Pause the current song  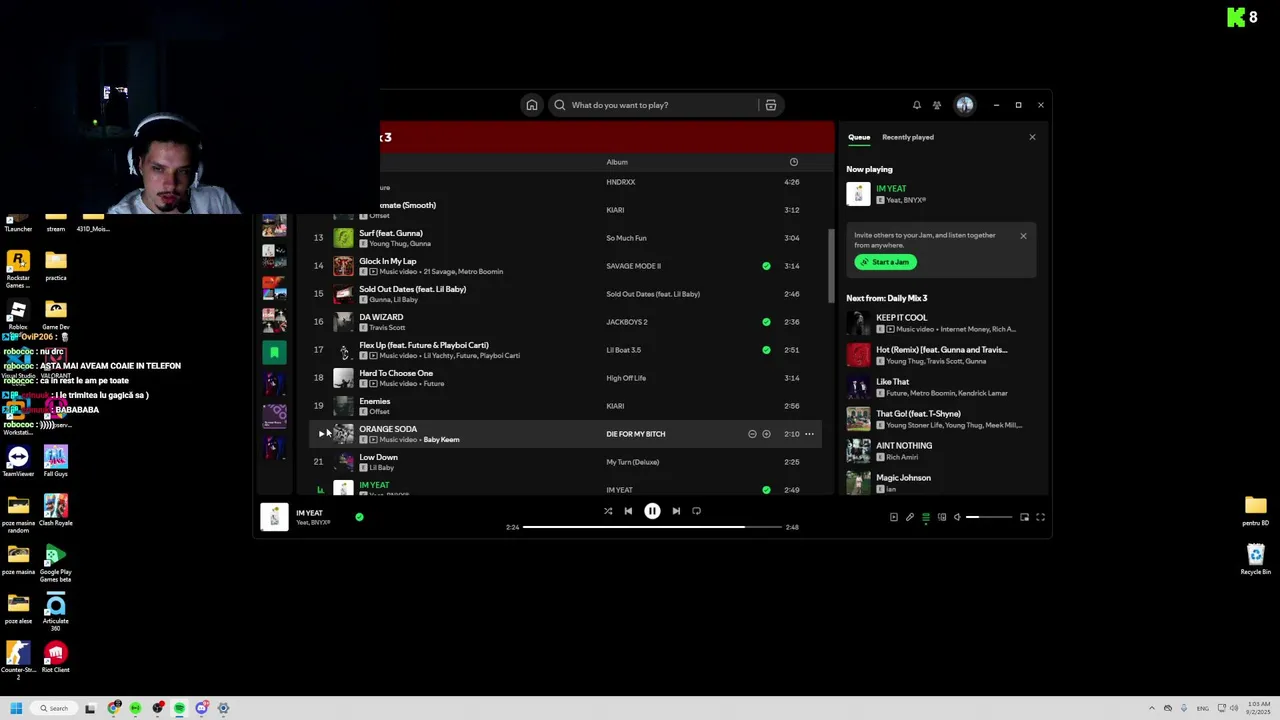tap(652, 511)
